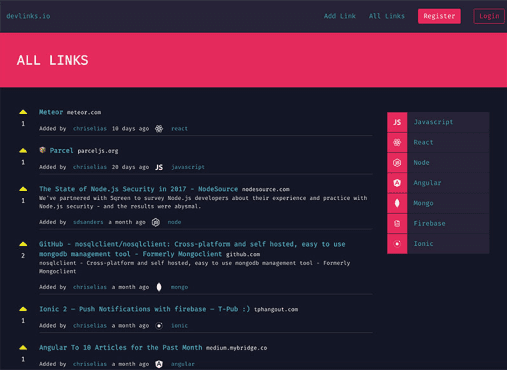Click the vote count 2 on nosqlclient row
This screenshot has width=507, height=370.
pyautogui.click(x=23, y=256)
